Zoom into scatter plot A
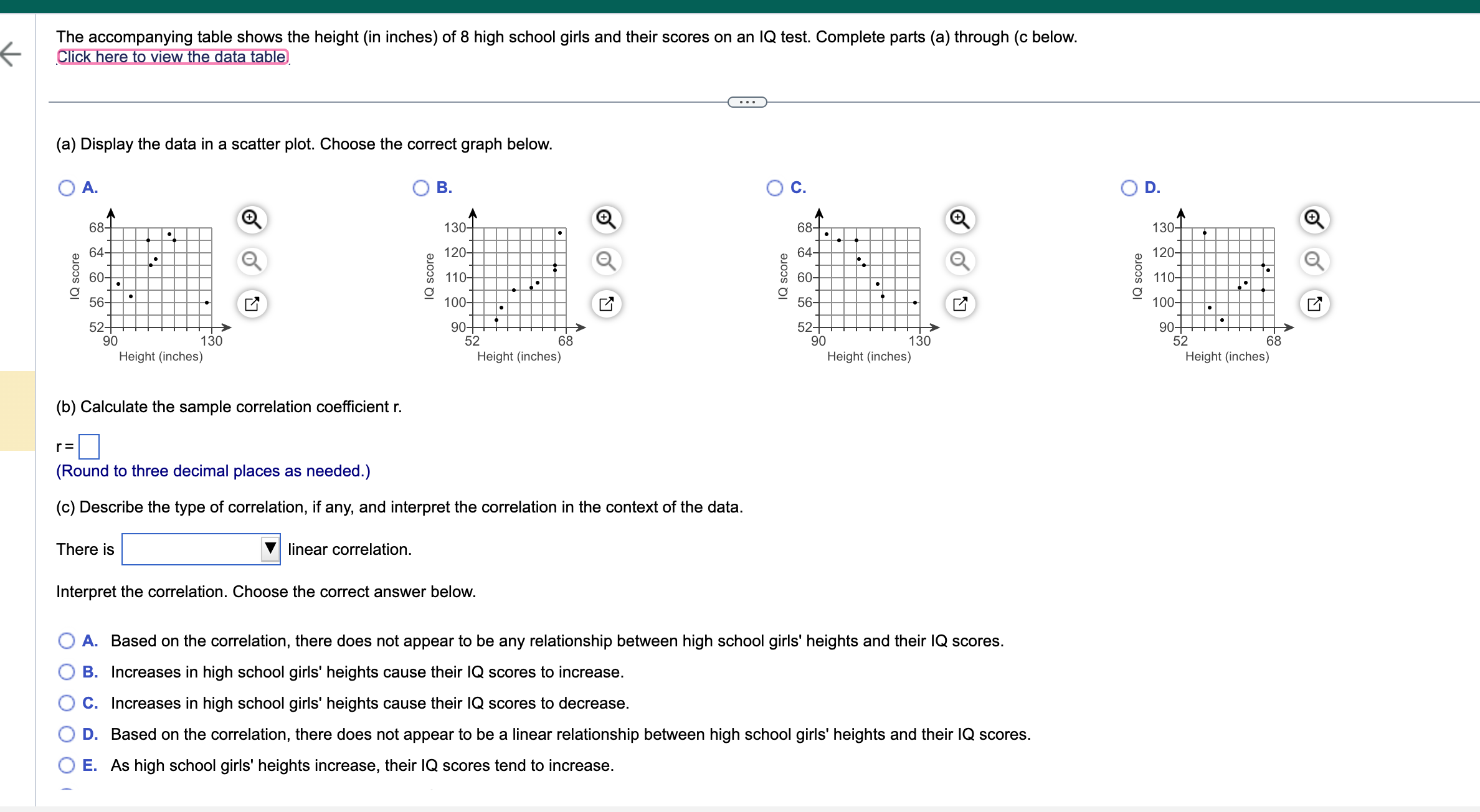The width and height of the screenshot is (1480, 812). (251, 219)
